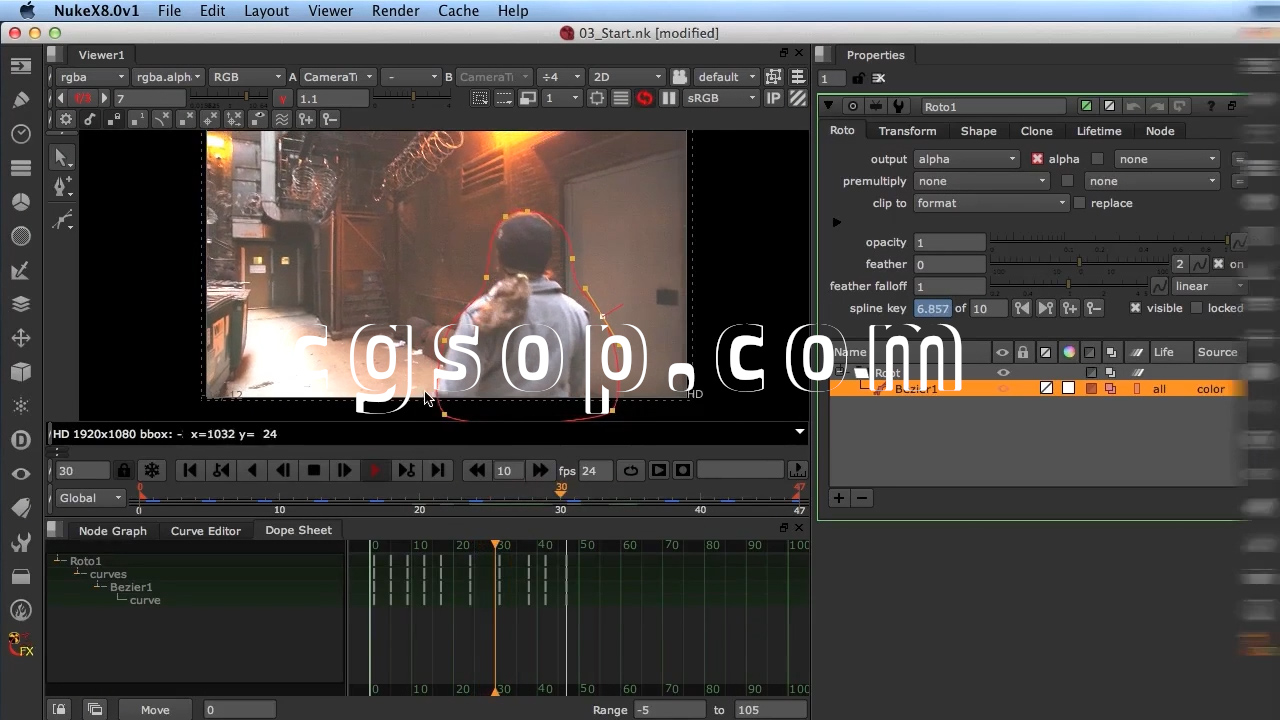Switch to the Transform tab

coord(907,131)
